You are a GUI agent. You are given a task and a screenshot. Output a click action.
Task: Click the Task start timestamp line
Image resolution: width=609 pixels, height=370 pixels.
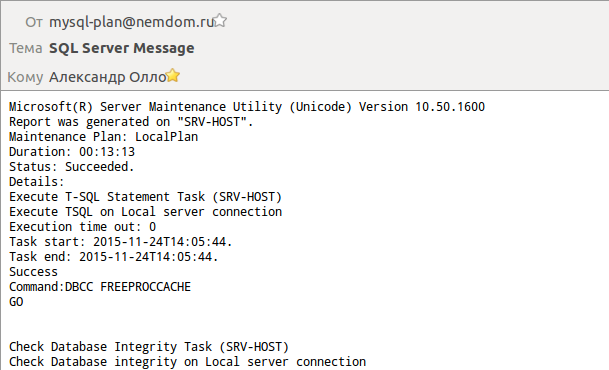point(121,242)
